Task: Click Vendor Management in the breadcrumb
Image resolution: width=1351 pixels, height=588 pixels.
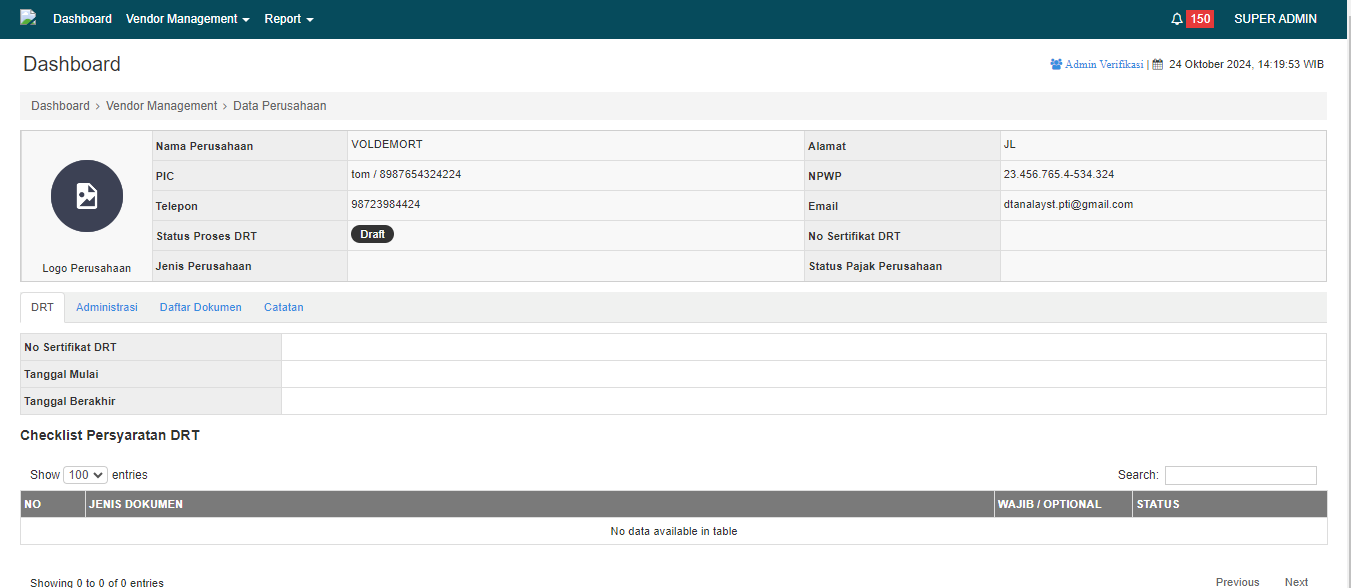Action: coord(161,106)
